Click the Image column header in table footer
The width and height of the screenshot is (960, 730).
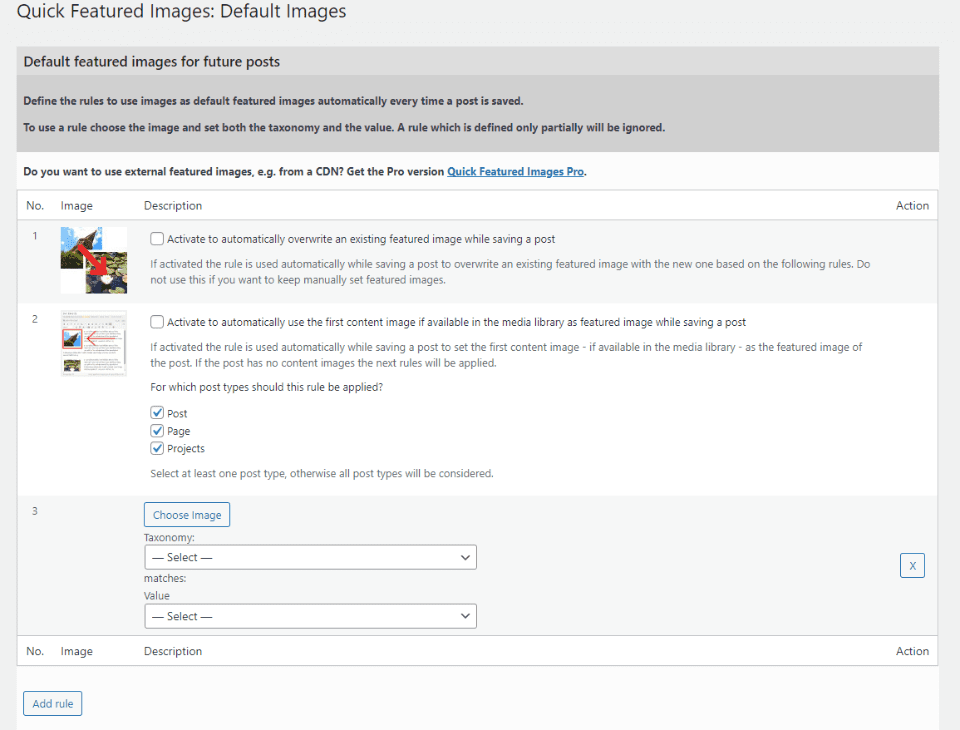tap(77, 651)
